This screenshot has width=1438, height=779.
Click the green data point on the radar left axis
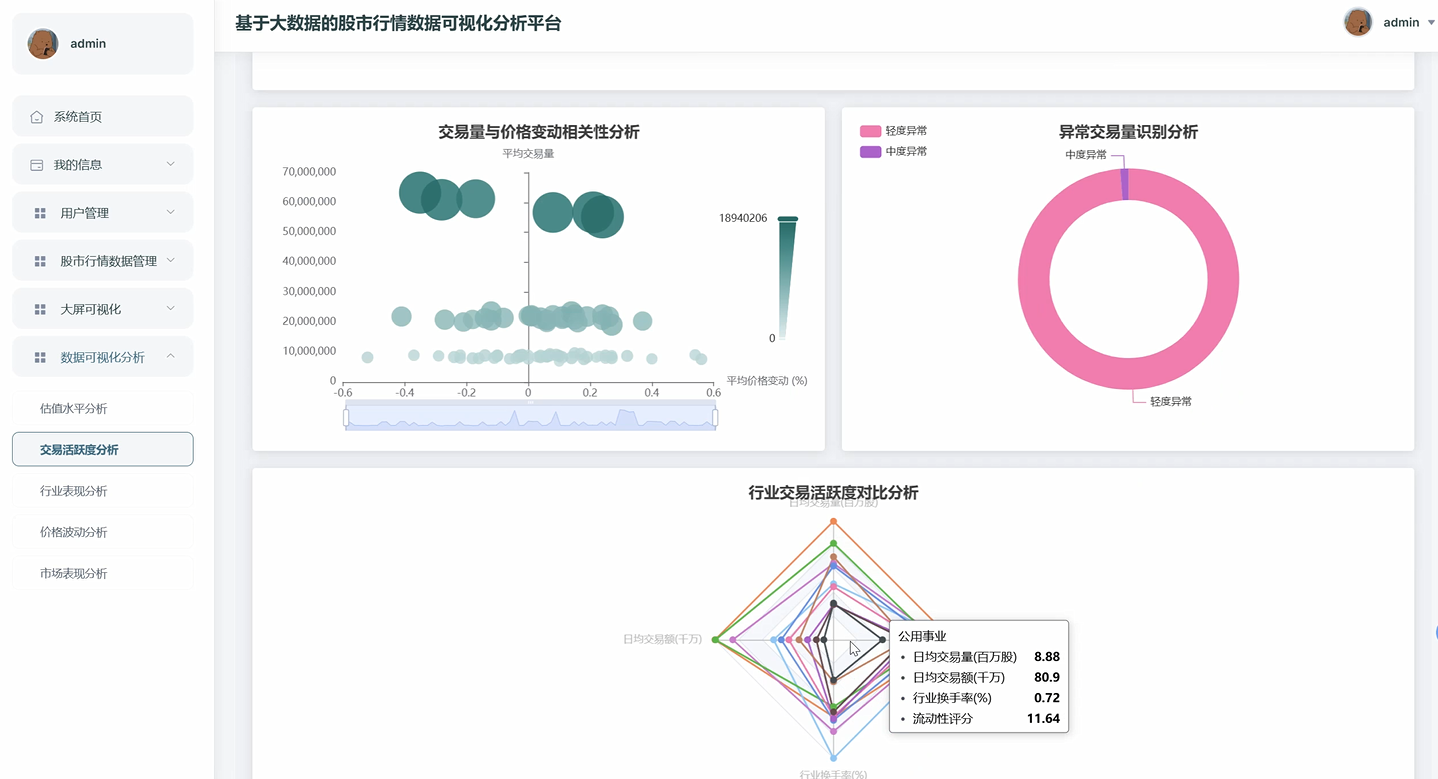click(x=715, y=639)
